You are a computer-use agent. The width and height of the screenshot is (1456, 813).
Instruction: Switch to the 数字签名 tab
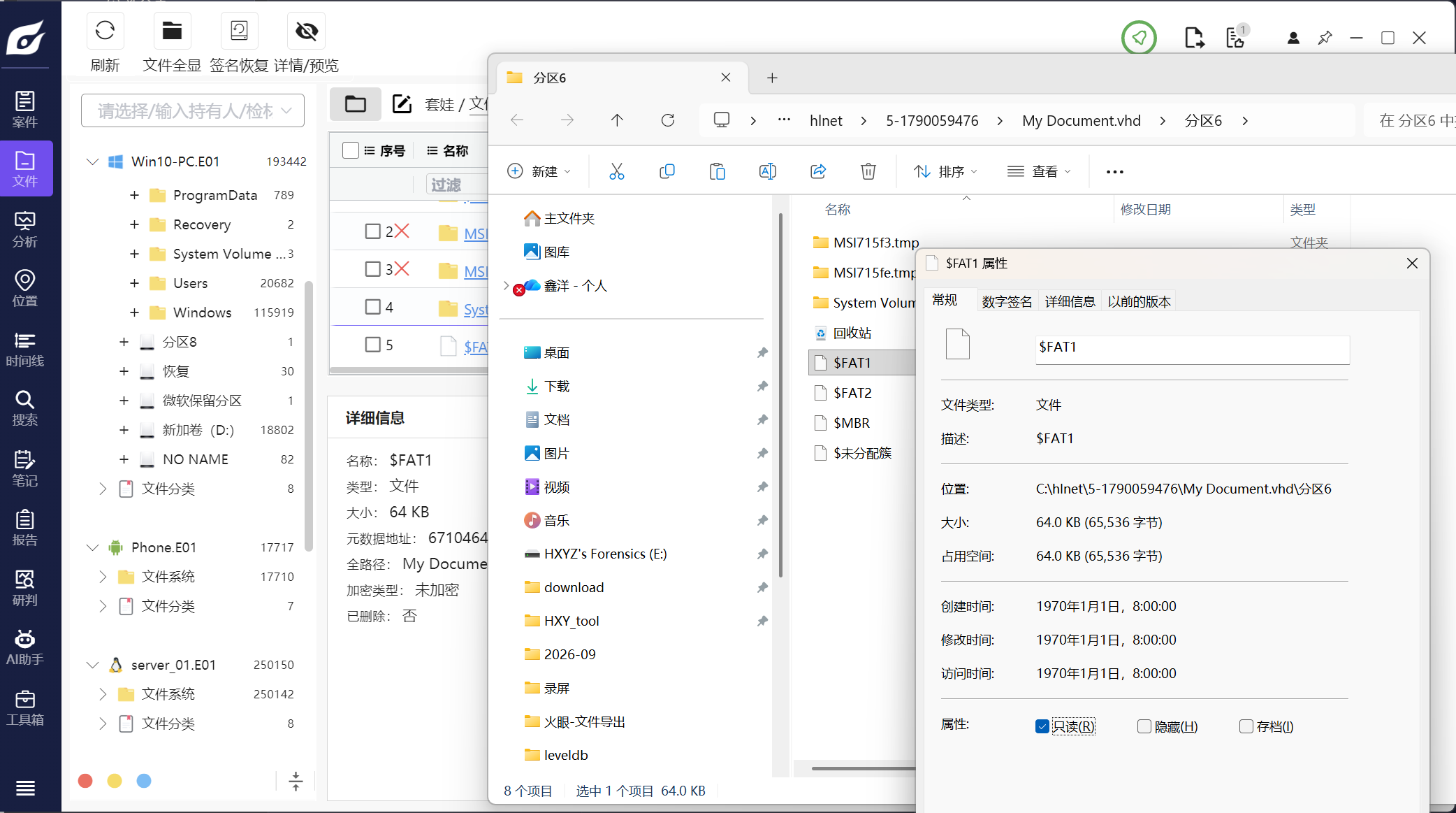click(x=1007, y=301)
